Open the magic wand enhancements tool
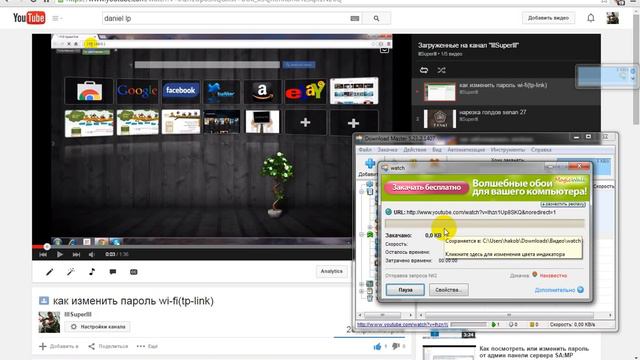Image resolution: width=640 pixels, height=360 pixels. 71,272
